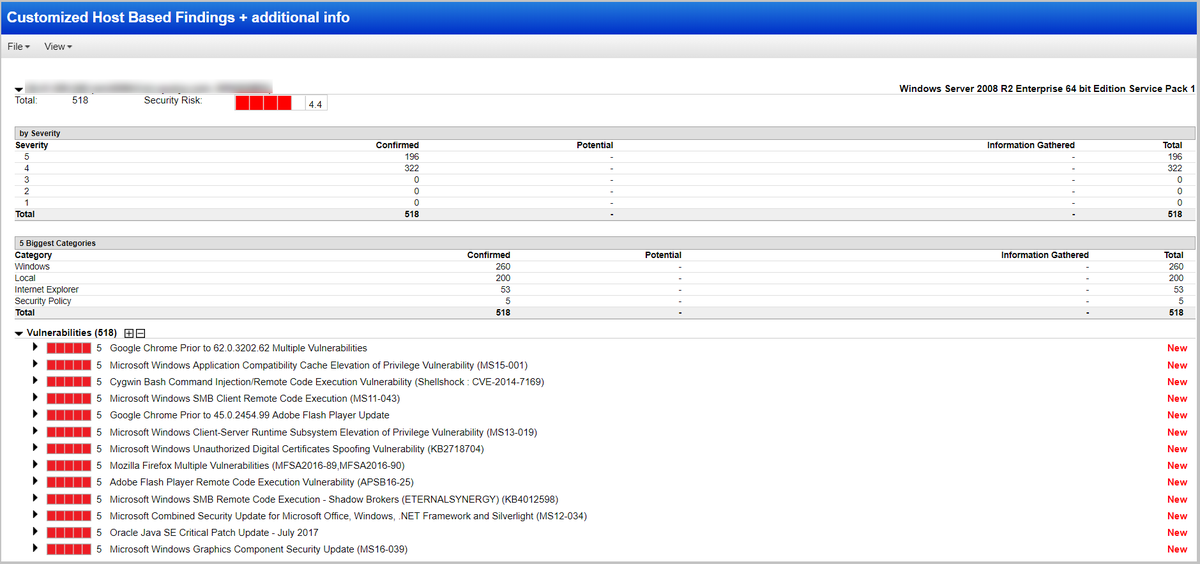The width and height of the screenshot is (1200, 564).
Task: Click the 322 confirmed count for severity 4
Action: click(410, 168)
